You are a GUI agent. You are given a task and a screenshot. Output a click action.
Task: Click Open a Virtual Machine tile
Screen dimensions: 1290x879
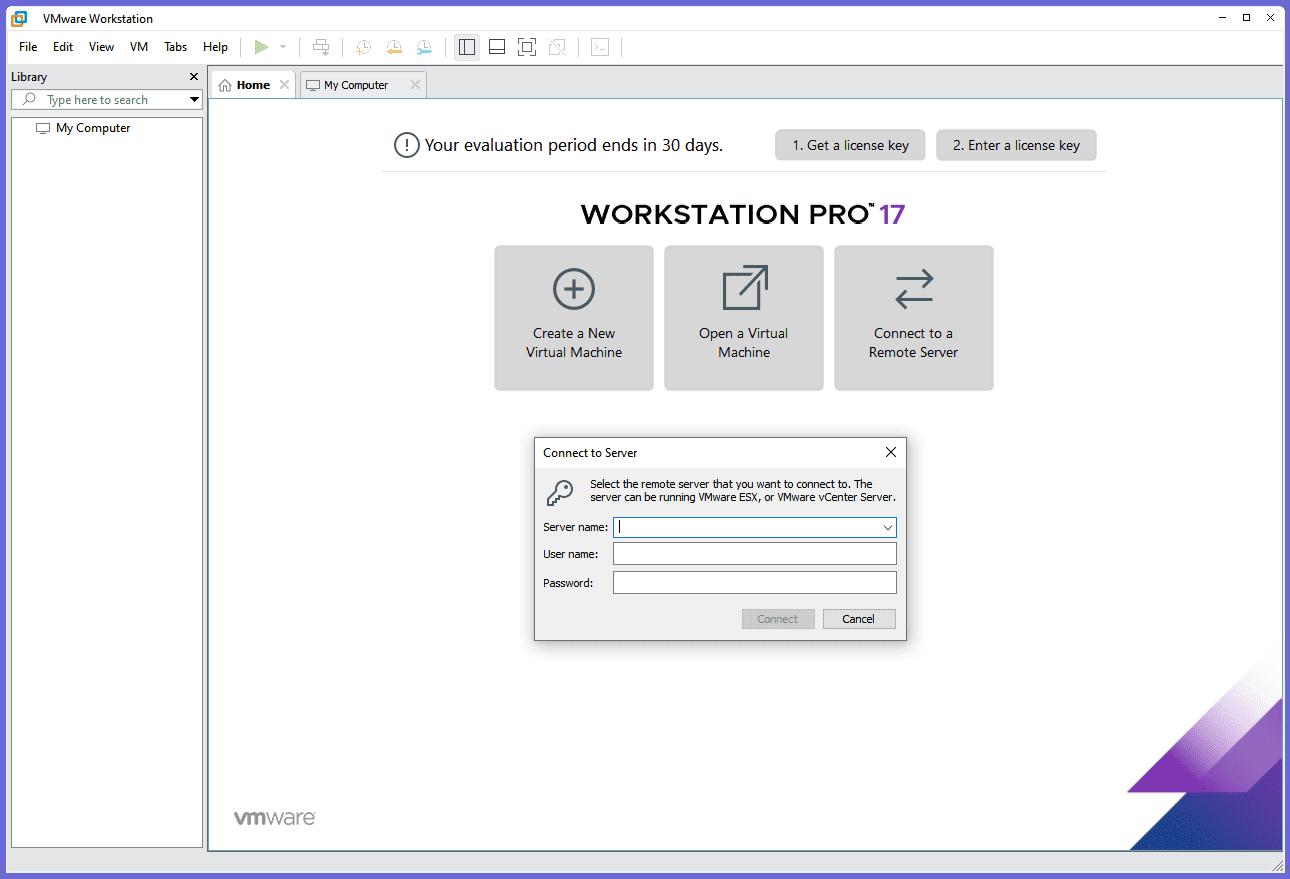pos(744,318)
